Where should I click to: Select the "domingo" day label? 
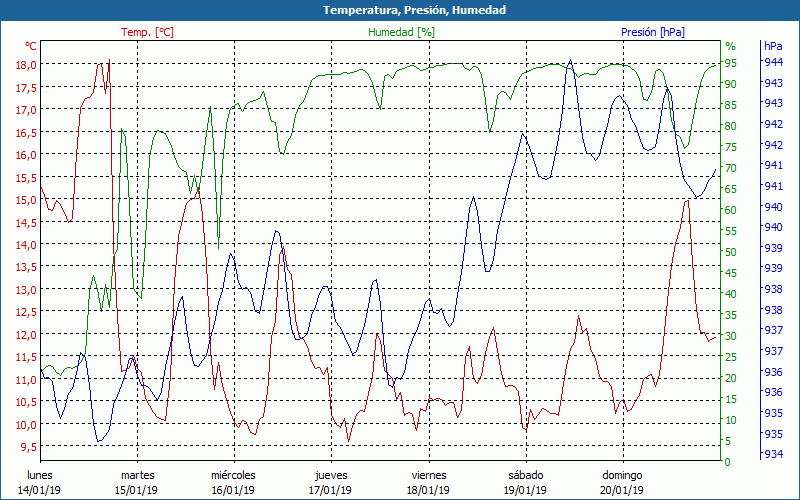622,475
